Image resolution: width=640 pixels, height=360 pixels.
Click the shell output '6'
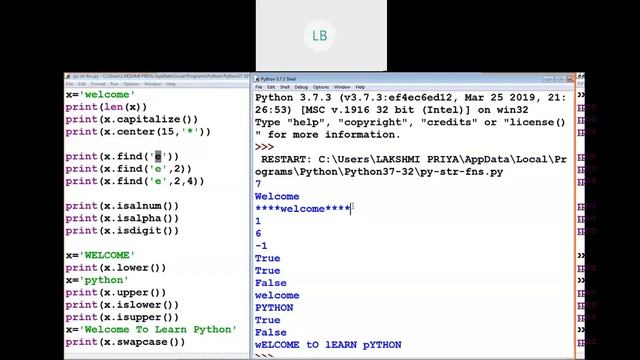[258, 233]
